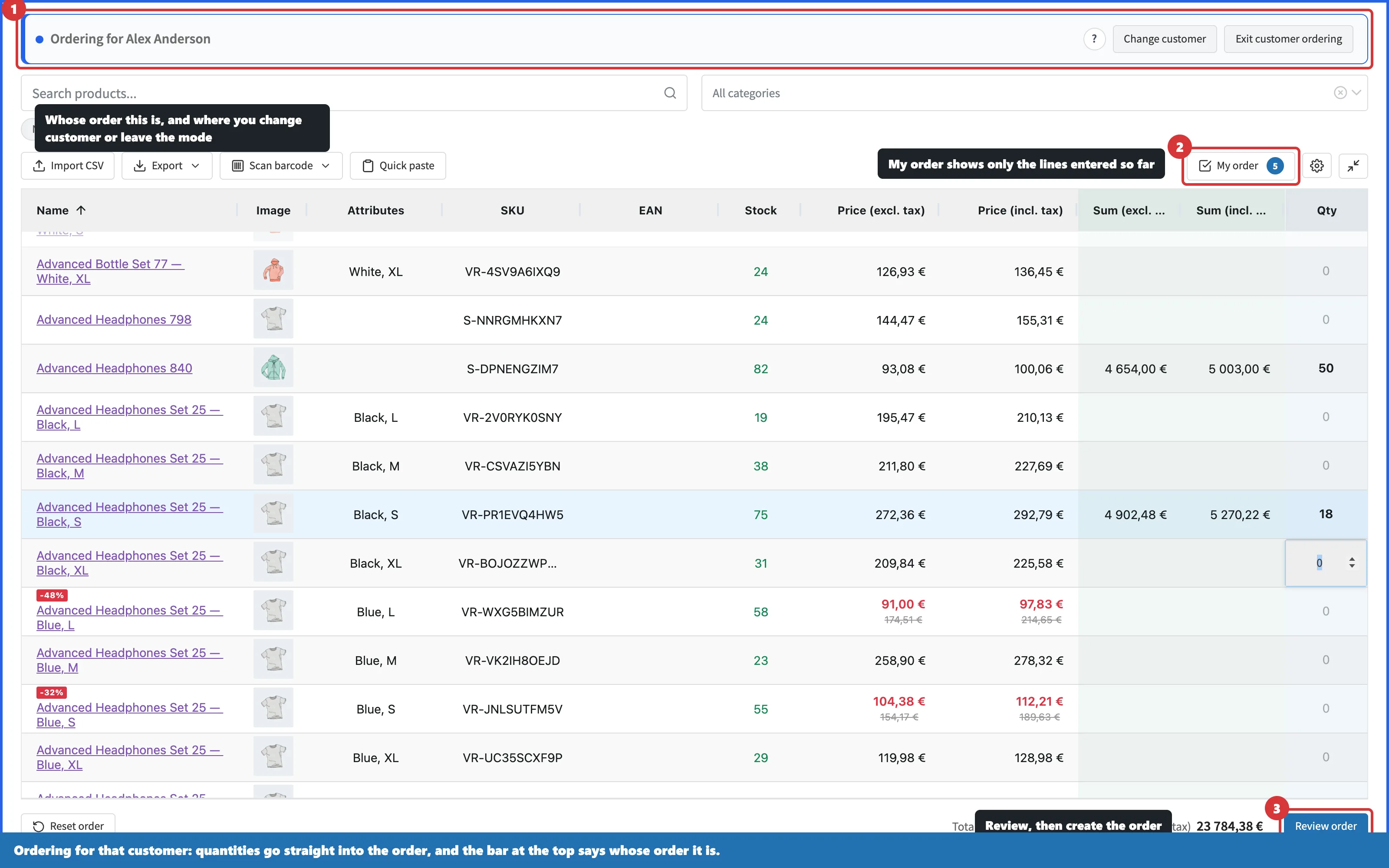Screen dimensions: 1389x868
Task: Focus the Search products field
Action: click(x=354, y=93)
